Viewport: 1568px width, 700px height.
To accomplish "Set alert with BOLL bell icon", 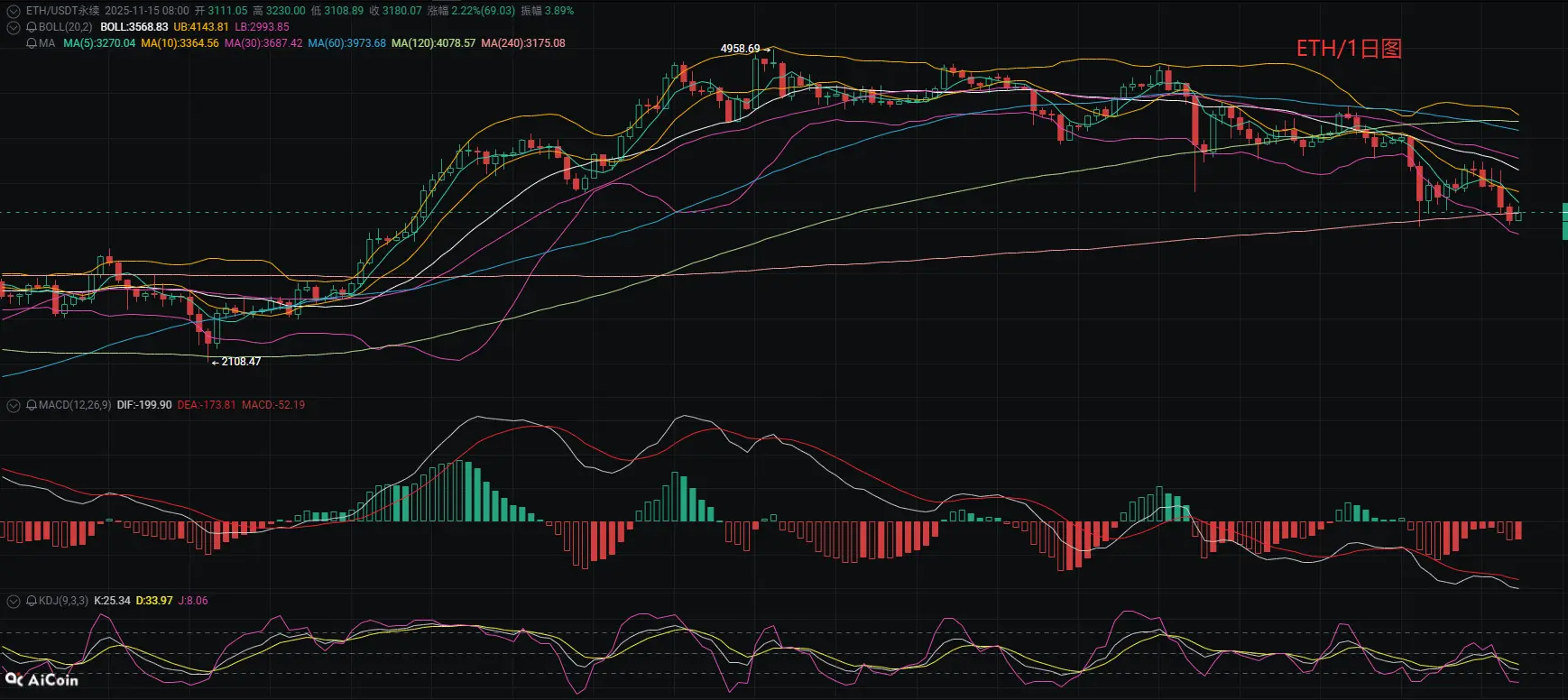I will (32, 27).
